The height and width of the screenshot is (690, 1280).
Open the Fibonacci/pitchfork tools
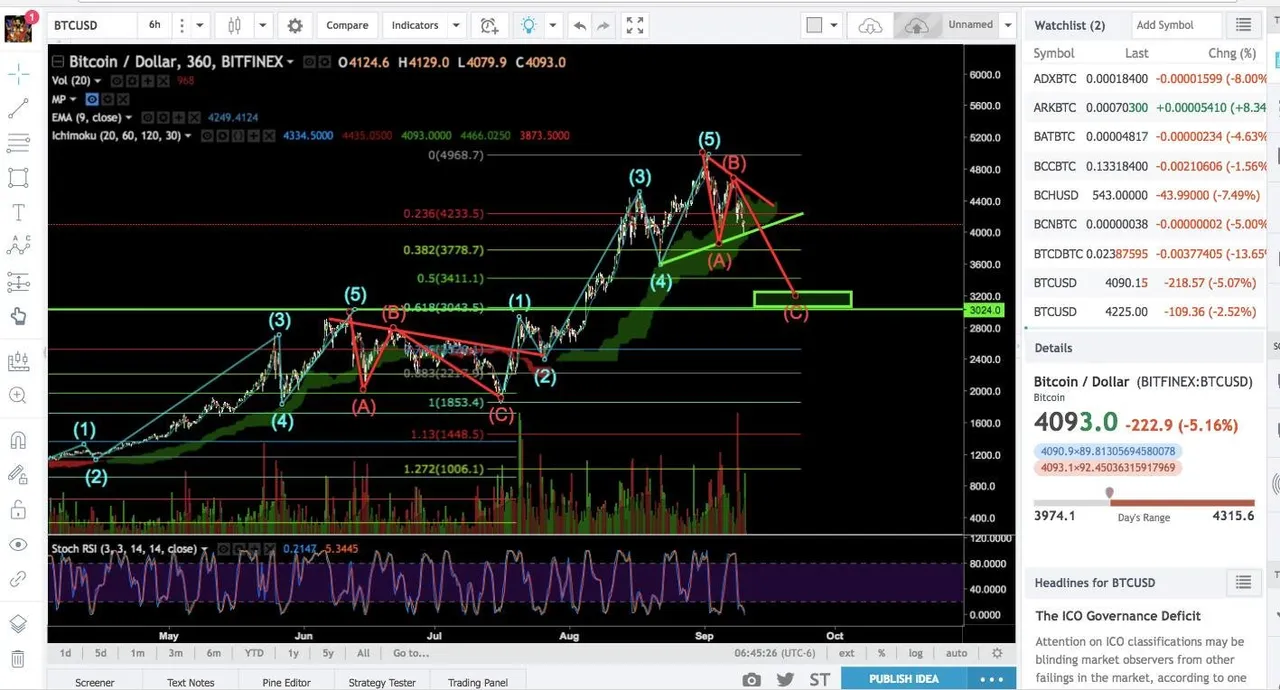tap(18, 143)
